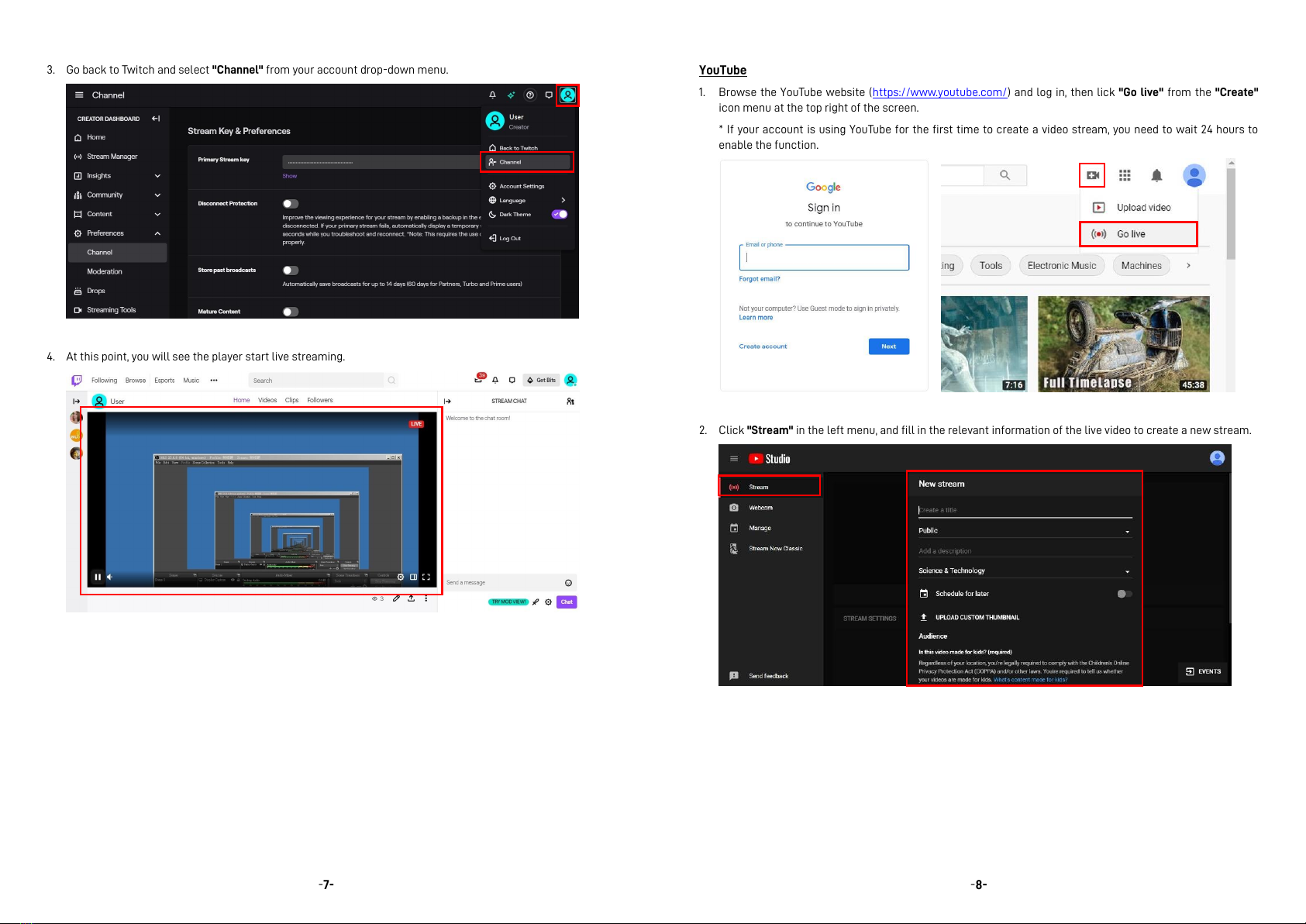The width and height of the screenshot is (1306, 924).
Task: Open the https://www.youtube.com/ link
Action: pyautogui.click(x=939, y=92)
